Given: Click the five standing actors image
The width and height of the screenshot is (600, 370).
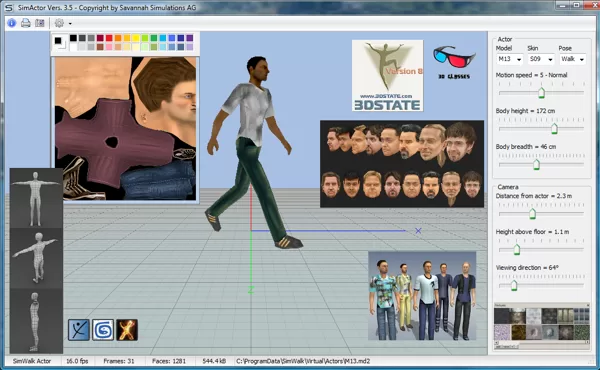Looking at the screenshot, I should pos(422,296).
